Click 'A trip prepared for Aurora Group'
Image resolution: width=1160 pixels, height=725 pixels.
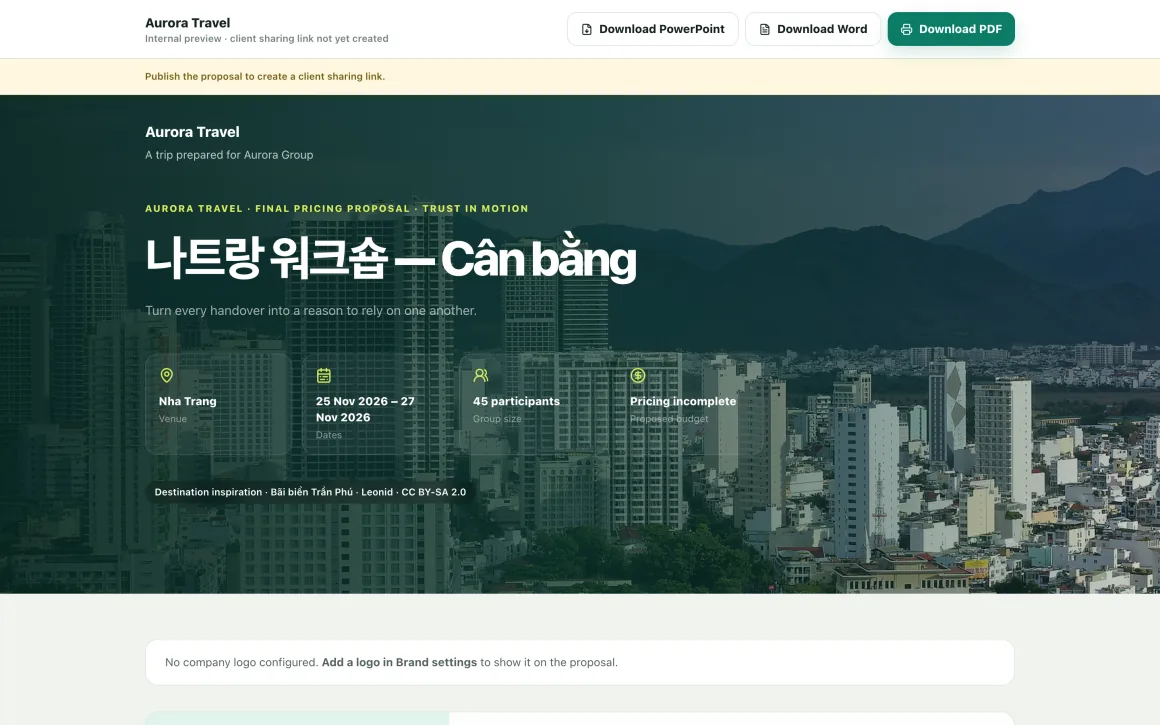229,155
